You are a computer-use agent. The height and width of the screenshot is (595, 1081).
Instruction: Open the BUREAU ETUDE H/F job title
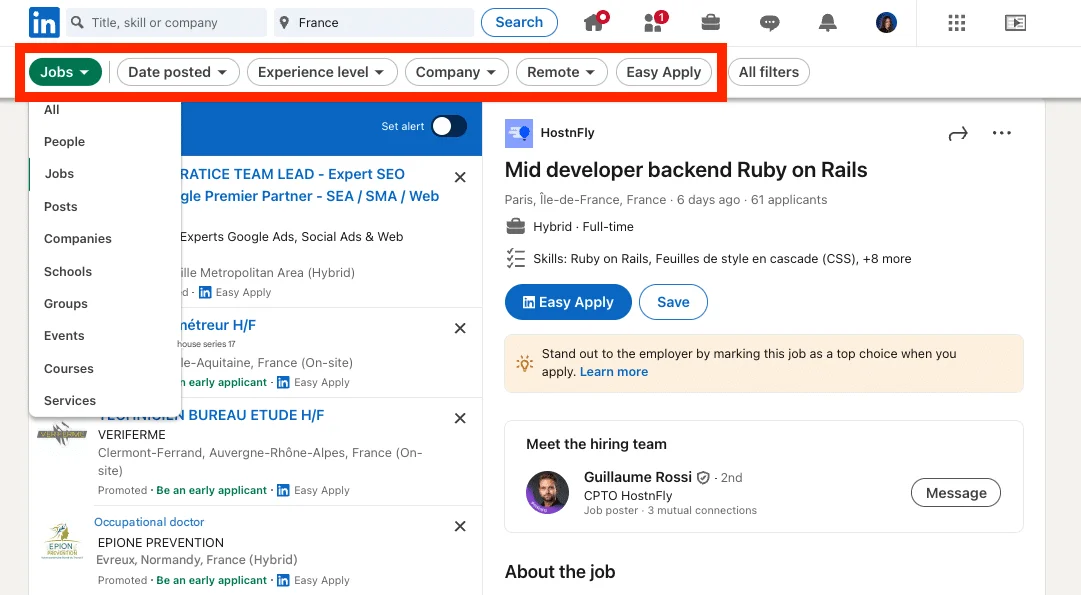[211, 415]
